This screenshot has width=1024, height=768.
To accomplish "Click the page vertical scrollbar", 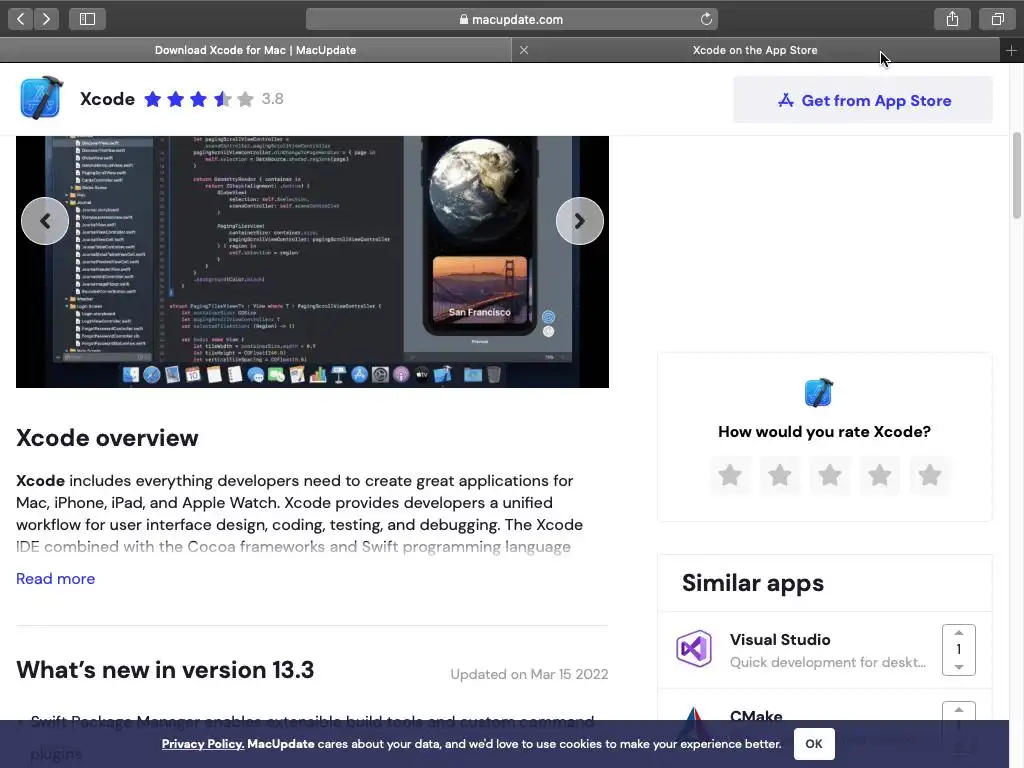I will pos(1016,175).
